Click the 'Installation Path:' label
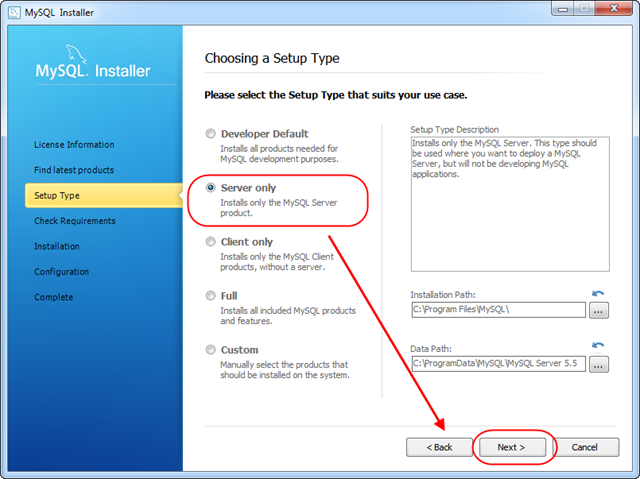The image size is (640, 479). click(x=443, y=295)
